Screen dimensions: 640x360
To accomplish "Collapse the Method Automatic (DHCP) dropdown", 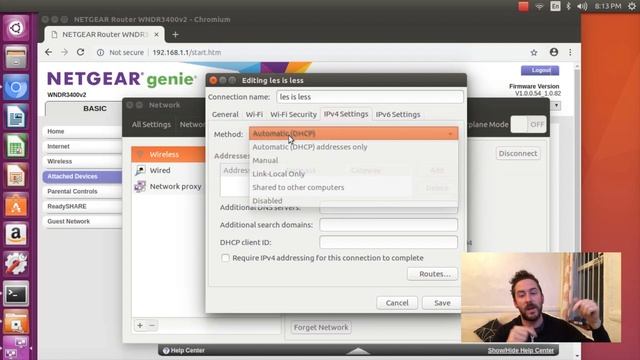I will point(353,133).
